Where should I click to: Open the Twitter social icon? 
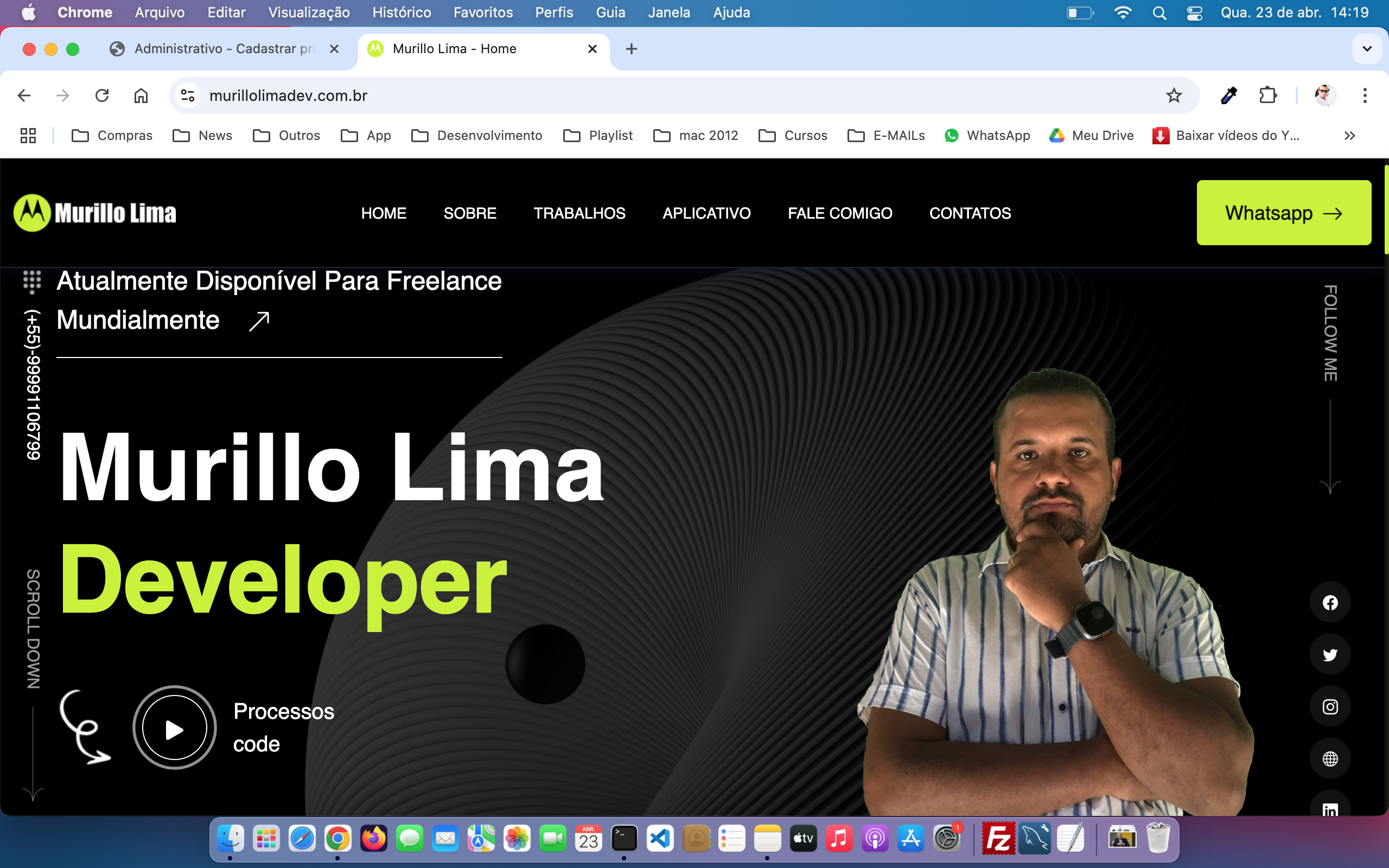(x=1330, y=654)
